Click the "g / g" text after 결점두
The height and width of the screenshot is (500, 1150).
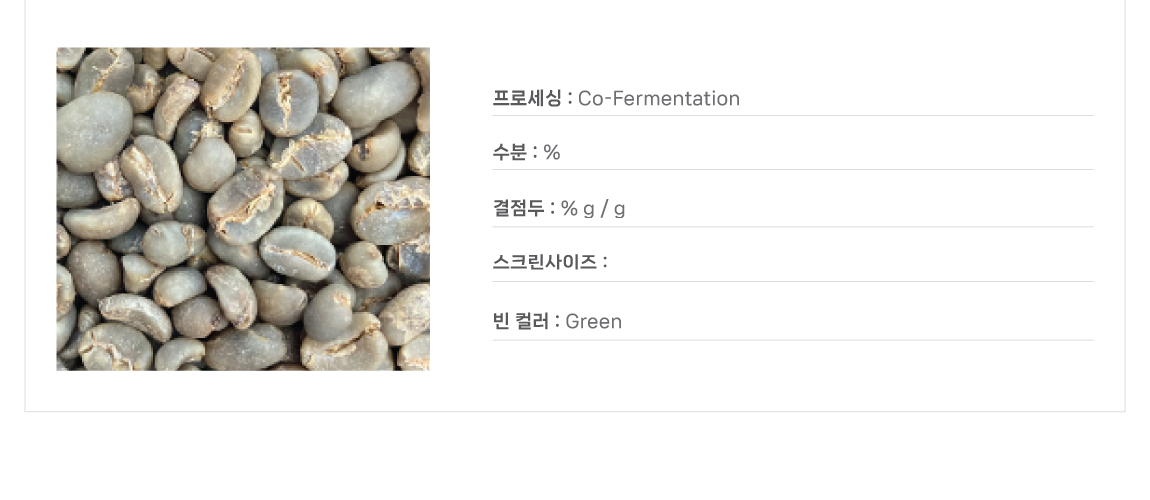coord(605,208)
